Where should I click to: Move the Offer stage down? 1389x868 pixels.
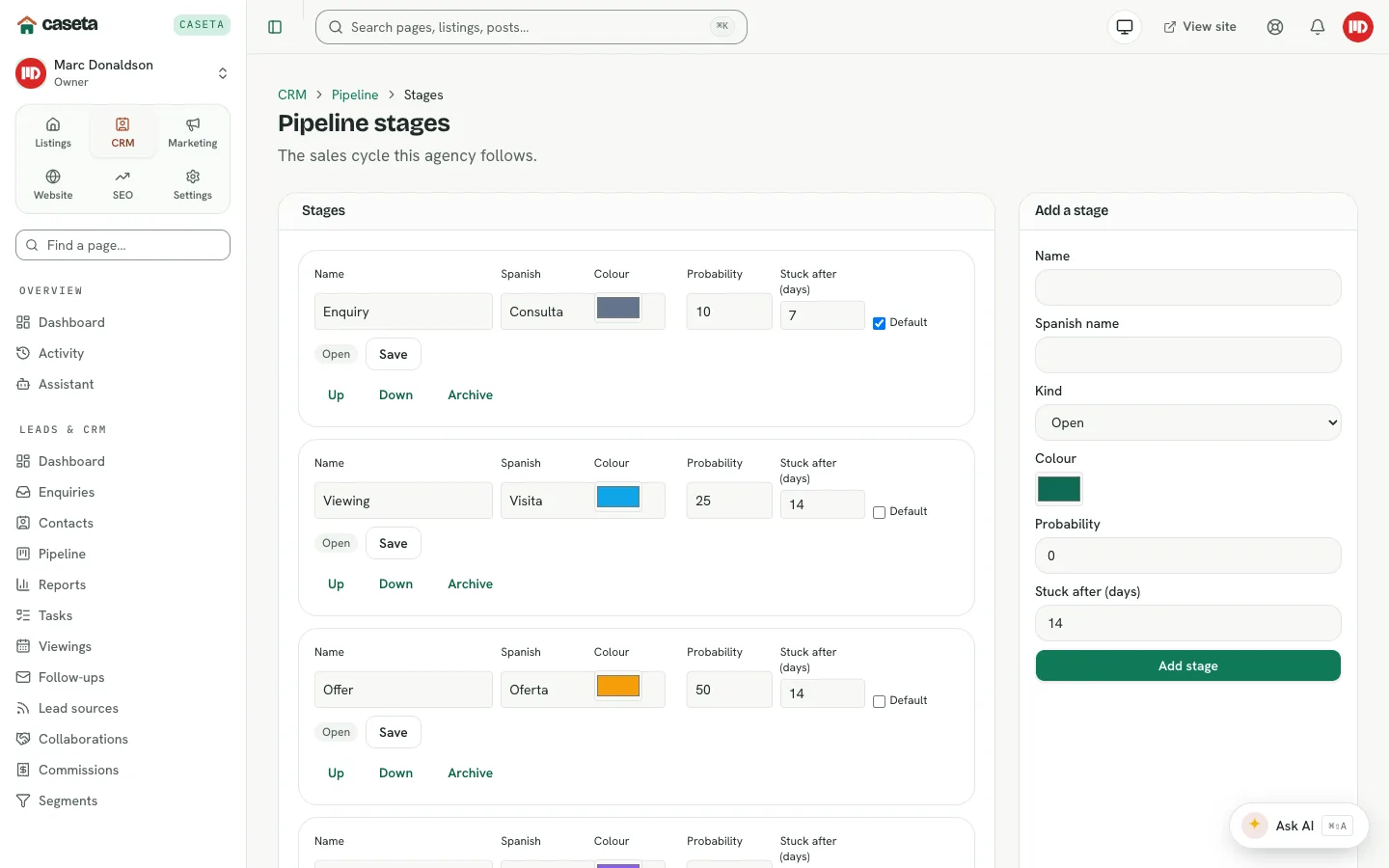click(395, 773)
